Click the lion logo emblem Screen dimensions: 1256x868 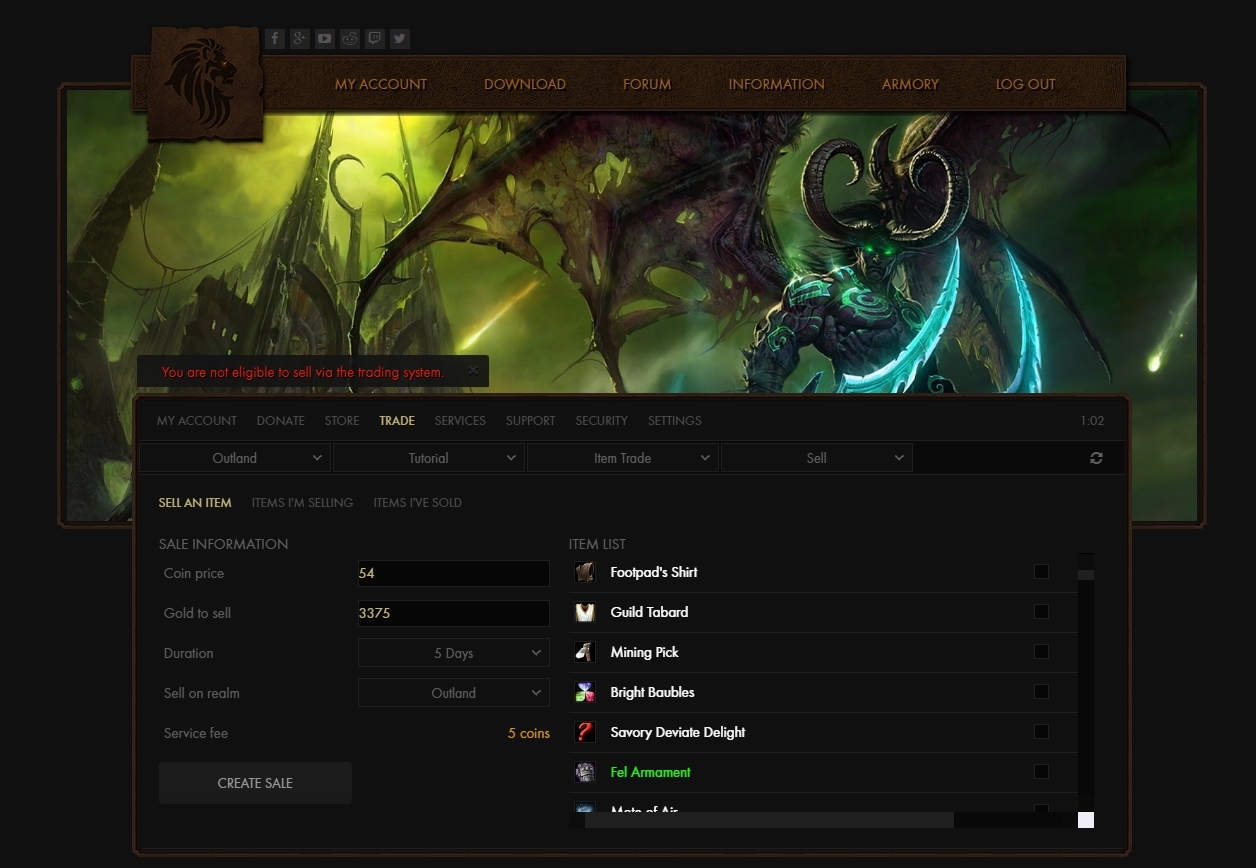click(x=205, y=85)
